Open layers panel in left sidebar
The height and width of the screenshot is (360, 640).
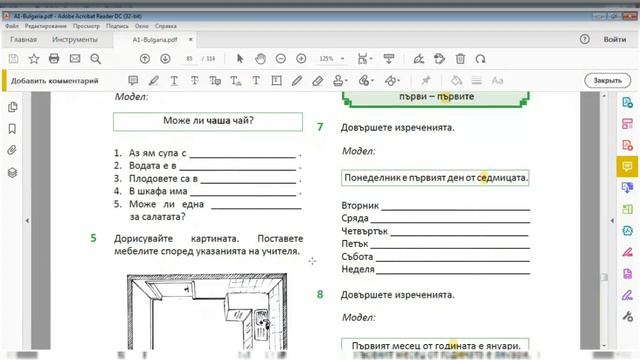point(12,172)
